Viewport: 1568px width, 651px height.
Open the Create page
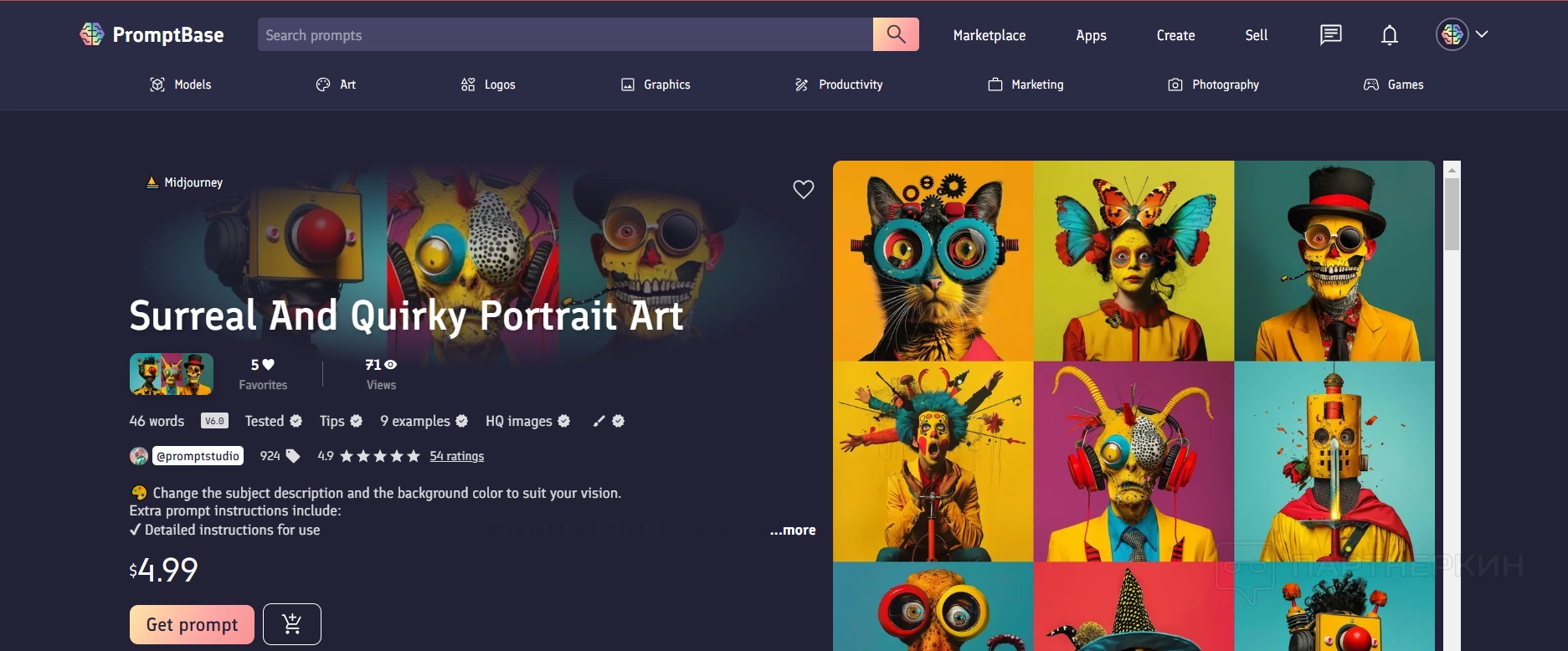click(1176, 35)
